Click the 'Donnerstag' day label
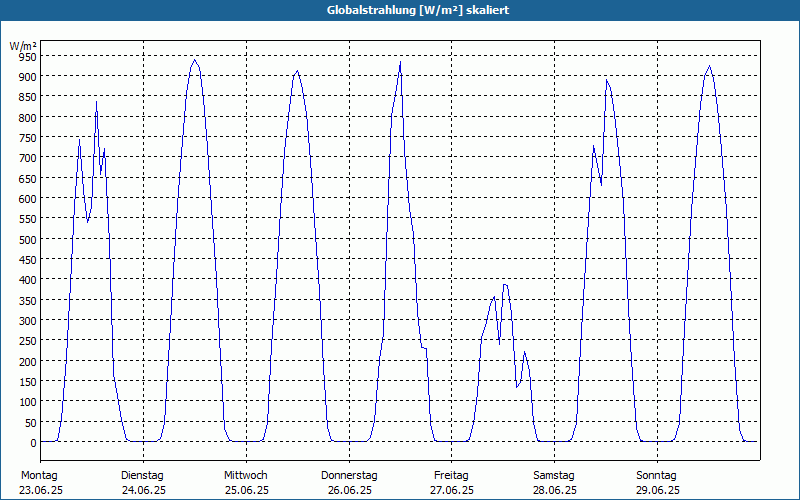Image resolution: width=800 pixels, height=500 pixels. tap(349, 476)
